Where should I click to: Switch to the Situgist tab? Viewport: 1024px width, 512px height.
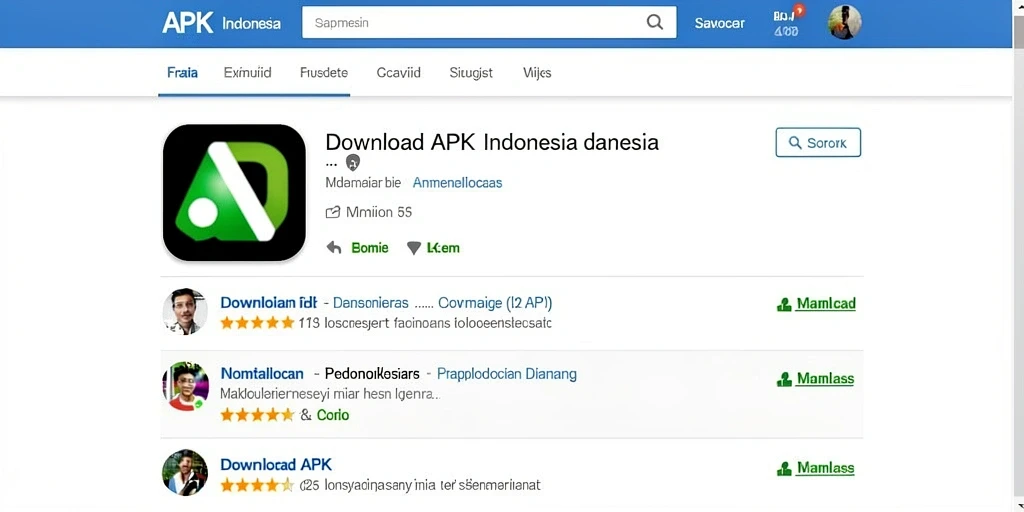pos(471,72)
